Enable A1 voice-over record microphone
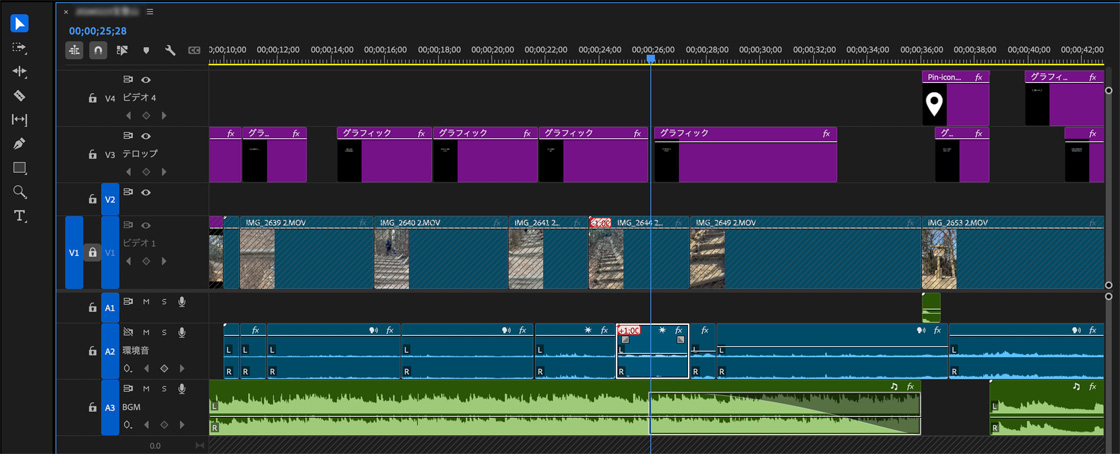Viewport: 1120px width, 454px height. (182, 302)
